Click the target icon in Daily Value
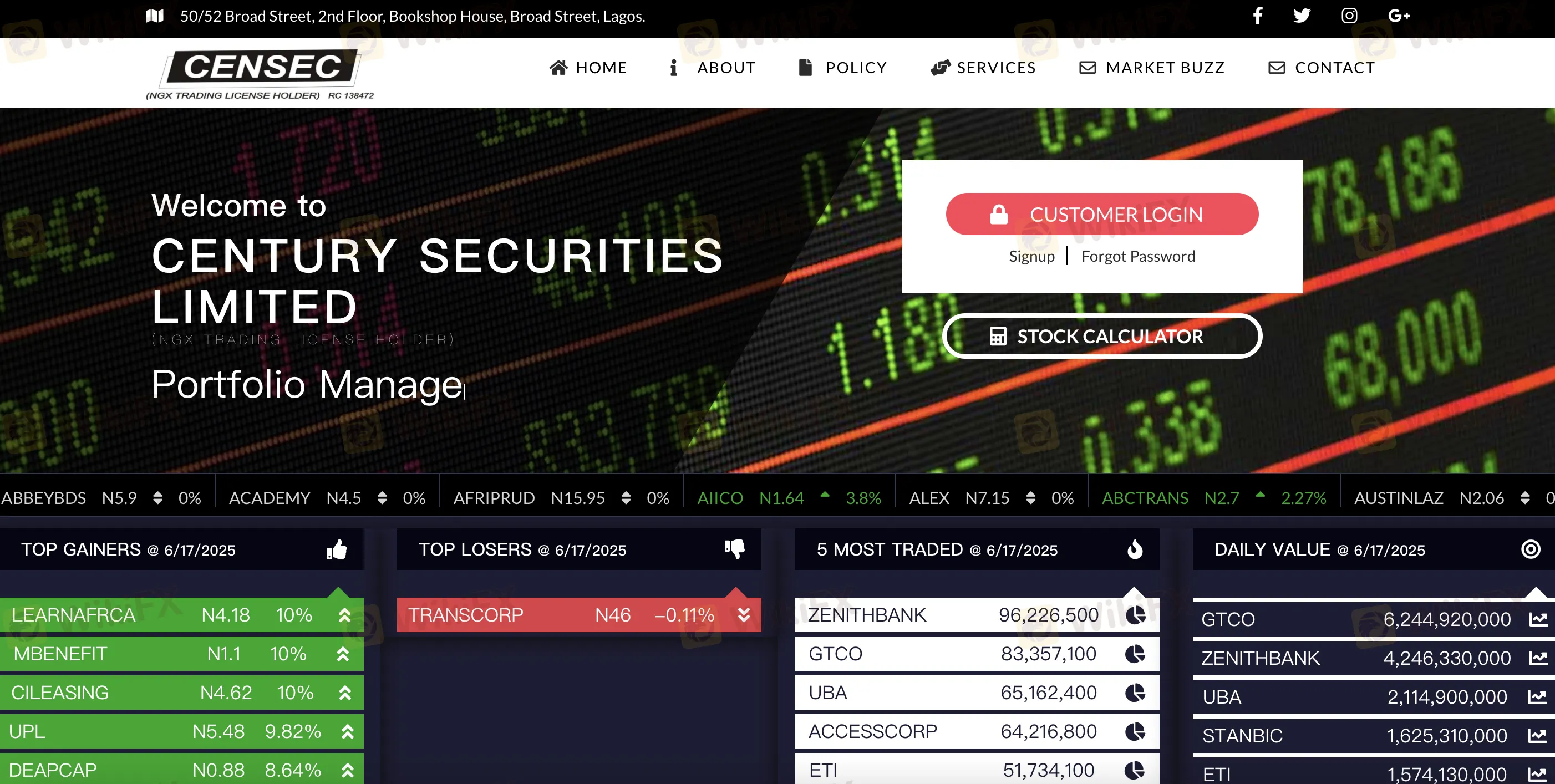Viewport: 1555px width, 784px height. (1530, 549)
